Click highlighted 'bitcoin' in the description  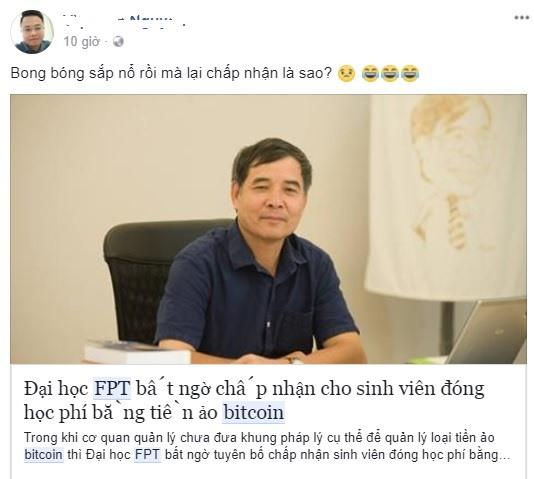[43, 455]
